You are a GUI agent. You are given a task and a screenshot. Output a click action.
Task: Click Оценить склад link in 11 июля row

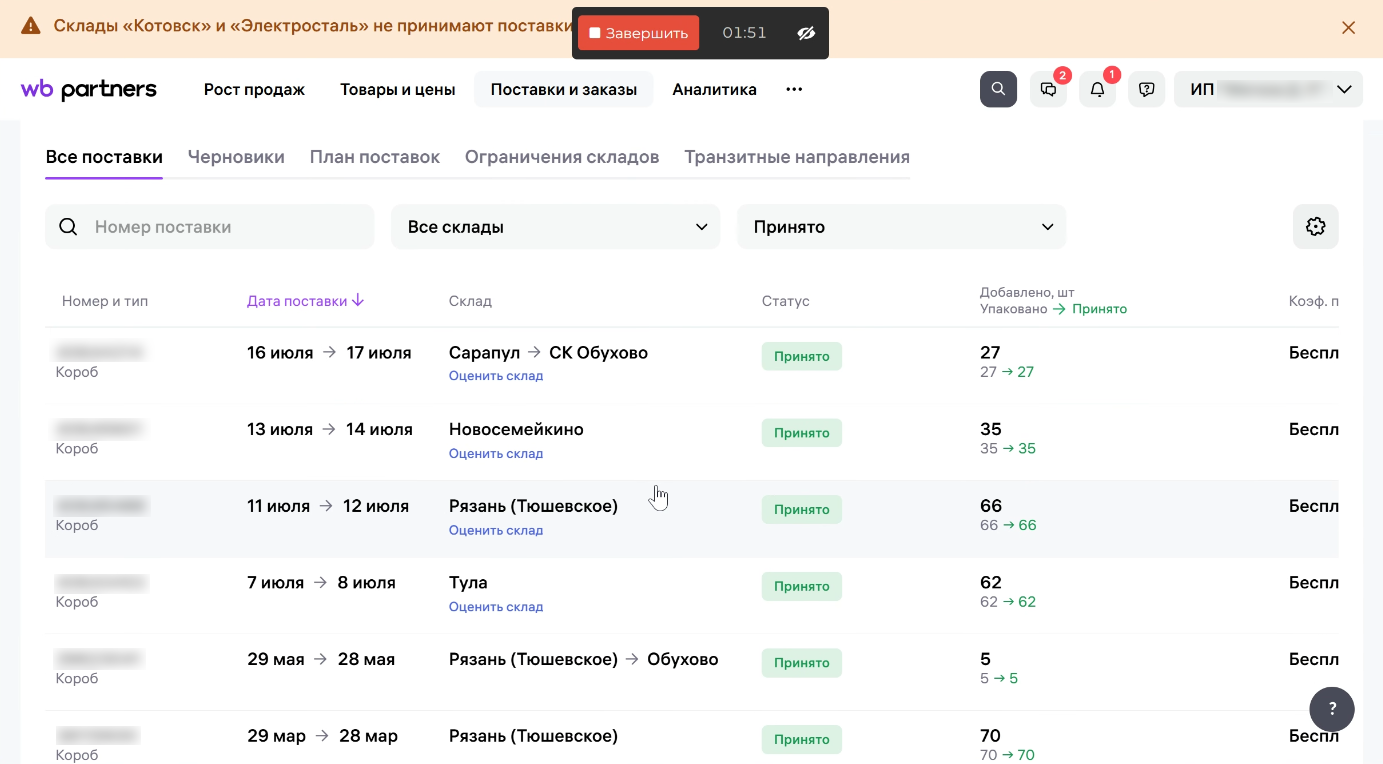click(x=496, y=530)
